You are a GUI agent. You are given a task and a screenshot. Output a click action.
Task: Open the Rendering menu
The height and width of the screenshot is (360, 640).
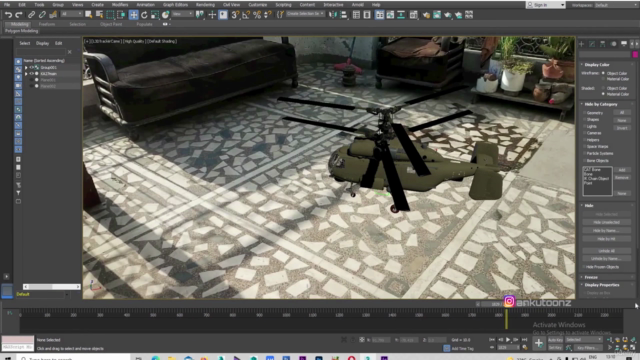pyautogui.click(x=205, y=5)
